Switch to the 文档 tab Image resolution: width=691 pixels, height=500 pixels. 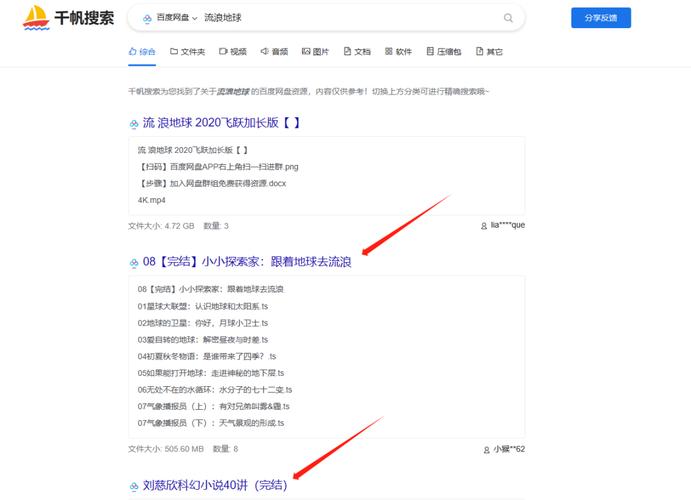click(x=357, y=52)
